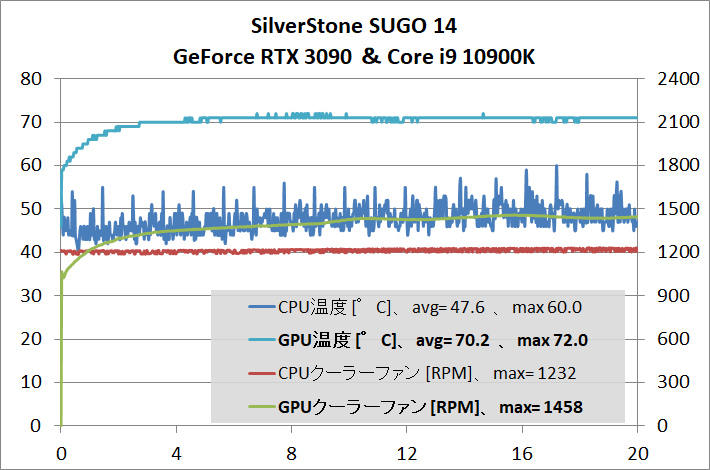Click right axis label 1800
The image size is (710, 470).
[x=678, y=165]
